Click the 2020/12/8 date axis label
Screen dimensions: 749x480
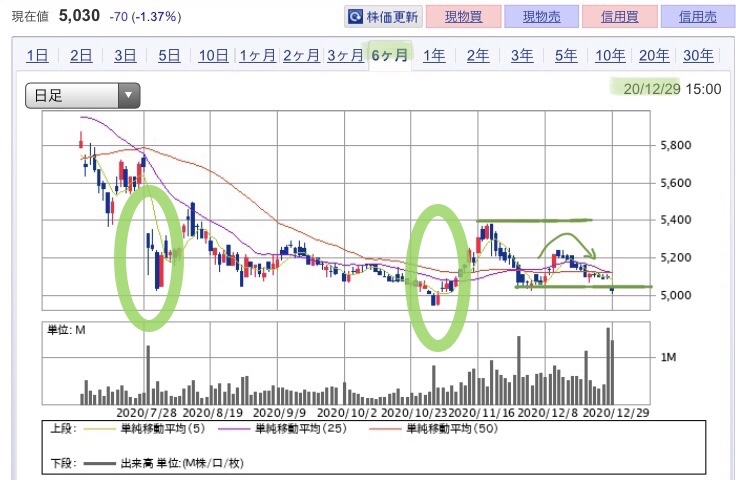tap(547, 413)
